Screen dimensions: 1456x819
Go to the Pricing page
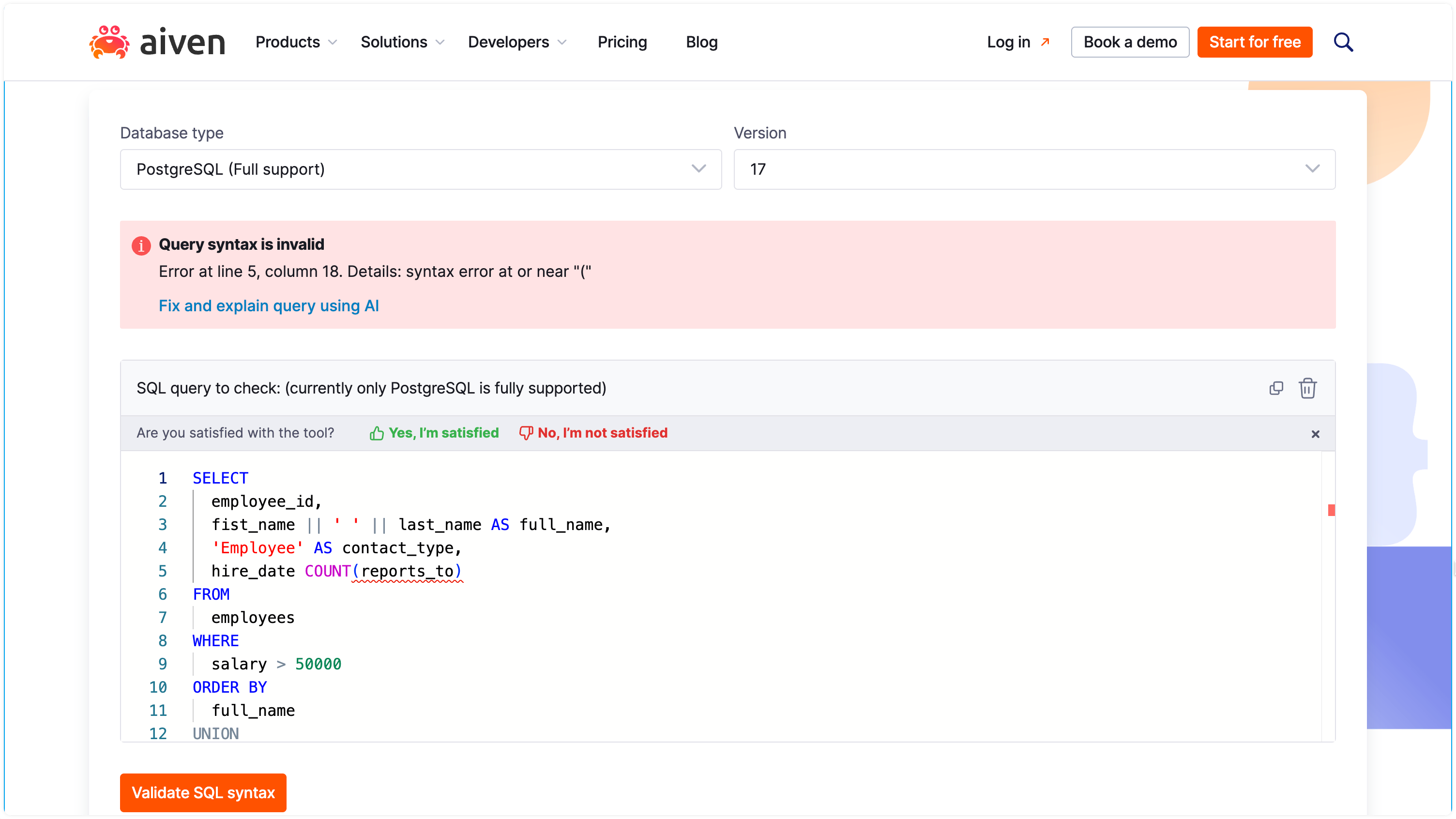(x=622, y=43)
